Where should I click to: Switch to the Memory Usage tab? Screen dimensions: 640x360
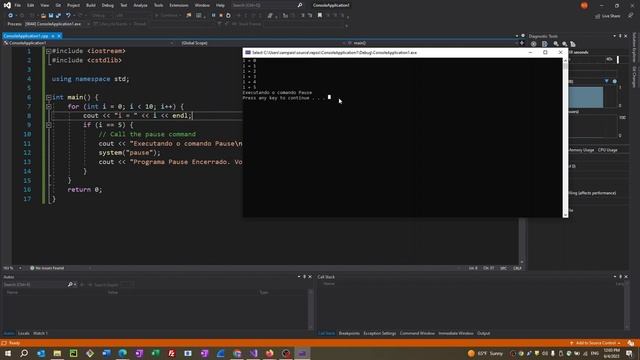click(582, 150)
